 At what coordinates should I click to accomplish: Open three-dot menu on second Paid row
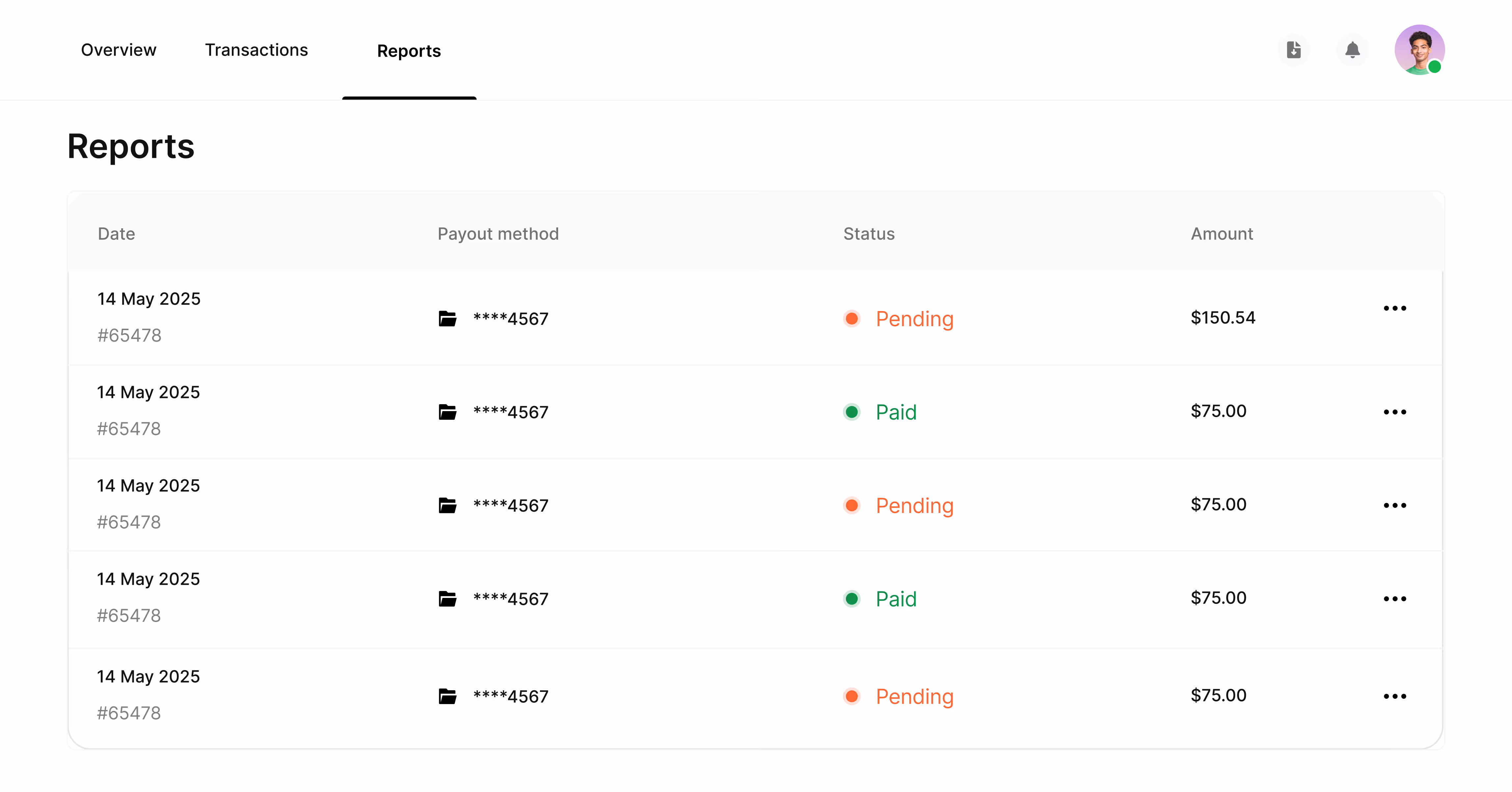pyautogui.click(x=1394, y=599)
